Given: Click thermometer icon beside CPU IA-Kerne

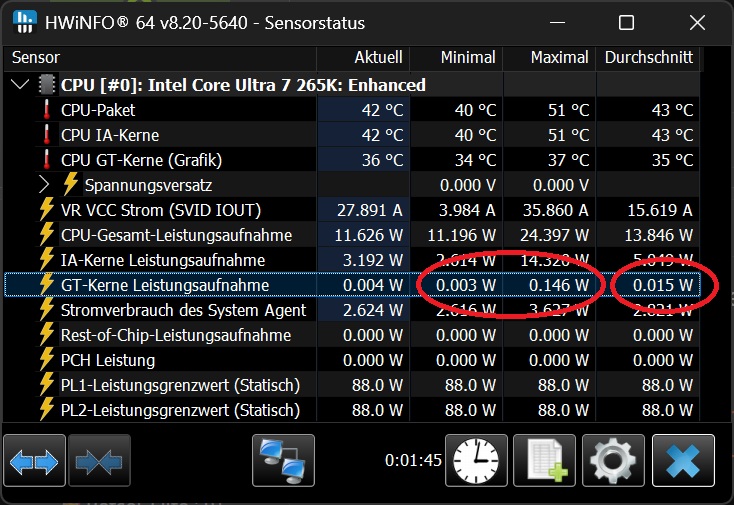Looking at the screenshot, I should (x=47, y=135).
